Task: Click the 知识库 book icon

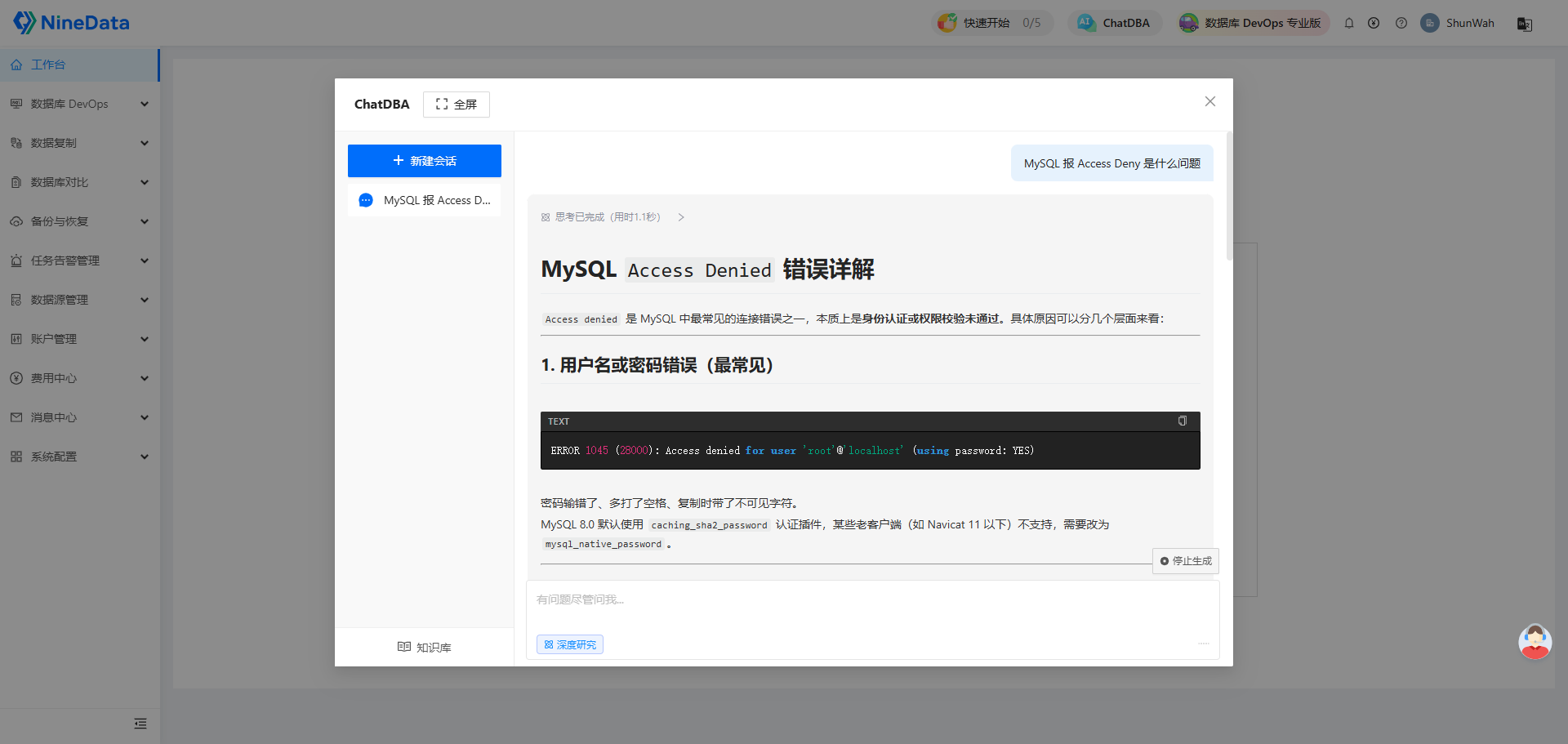Action: 404,647
